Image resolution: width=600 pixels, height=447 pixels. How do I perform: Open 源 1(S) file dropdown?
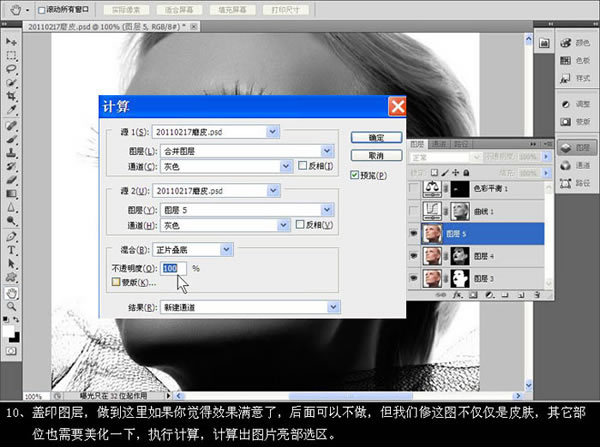coord(272,132)
